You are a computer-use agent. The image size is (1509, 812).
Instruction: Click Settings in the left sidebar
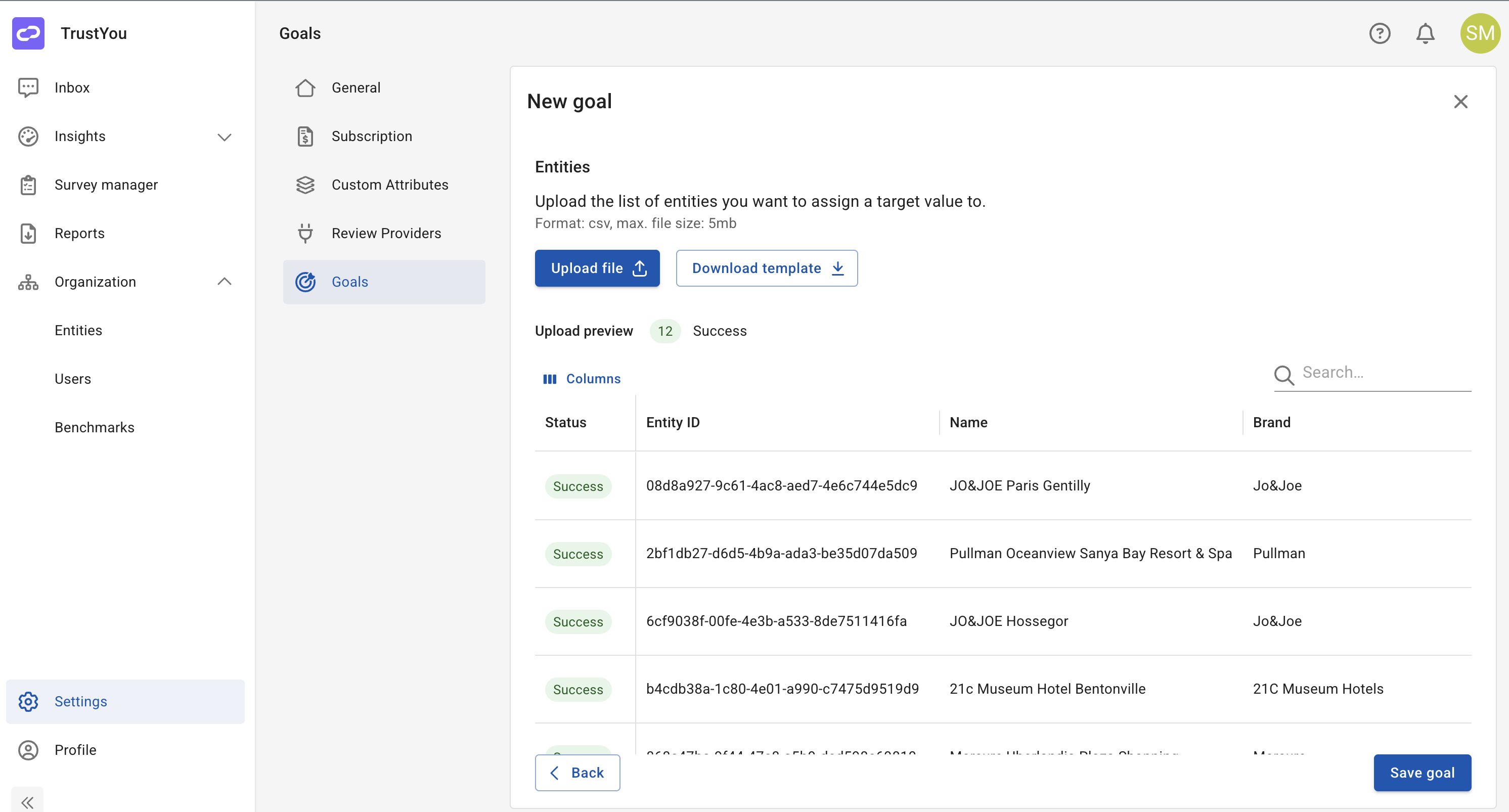[125, 701]
